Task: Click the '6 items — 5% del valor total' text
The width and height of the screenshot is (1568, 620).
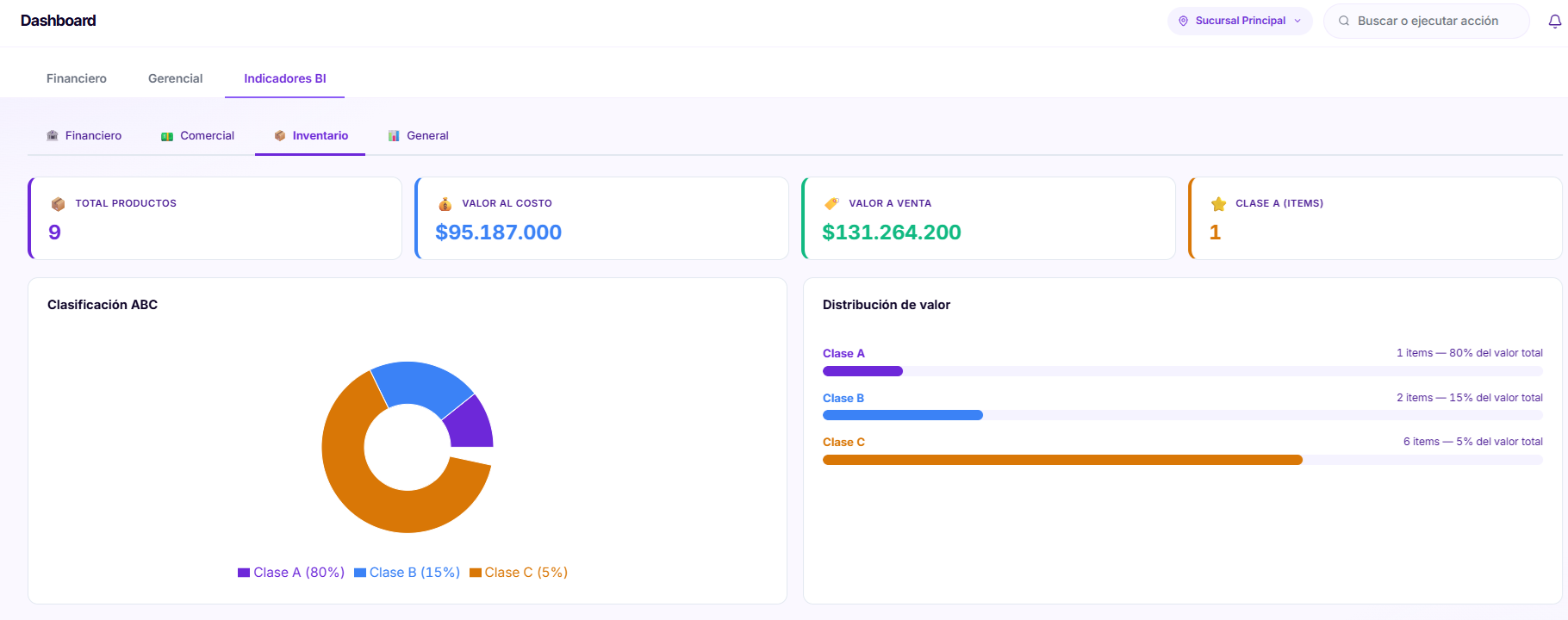Action: tap(1473, 442)
